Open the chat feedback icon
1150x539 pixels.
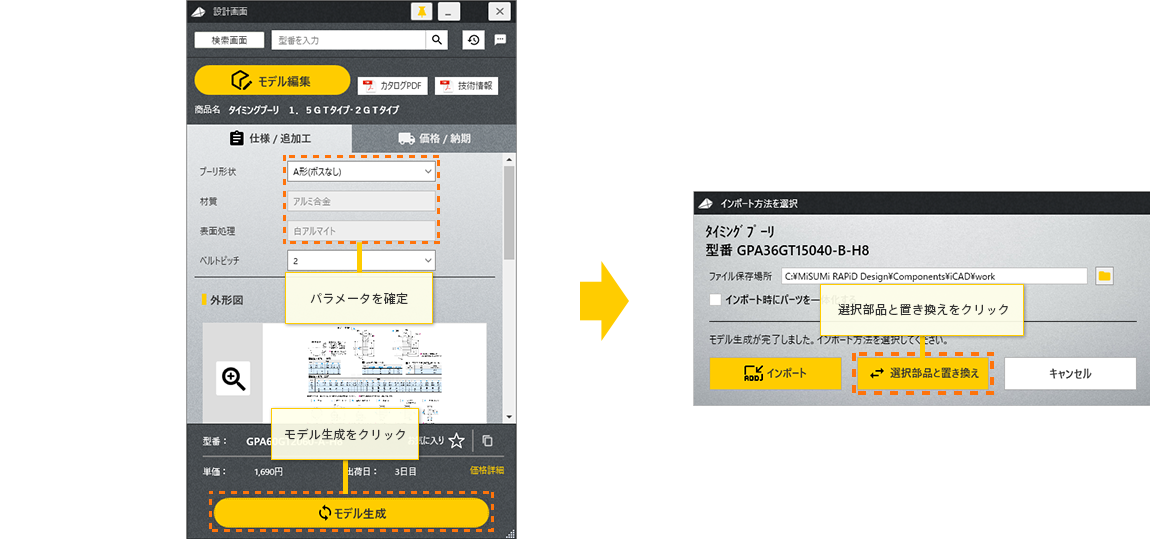click(500, 40)
